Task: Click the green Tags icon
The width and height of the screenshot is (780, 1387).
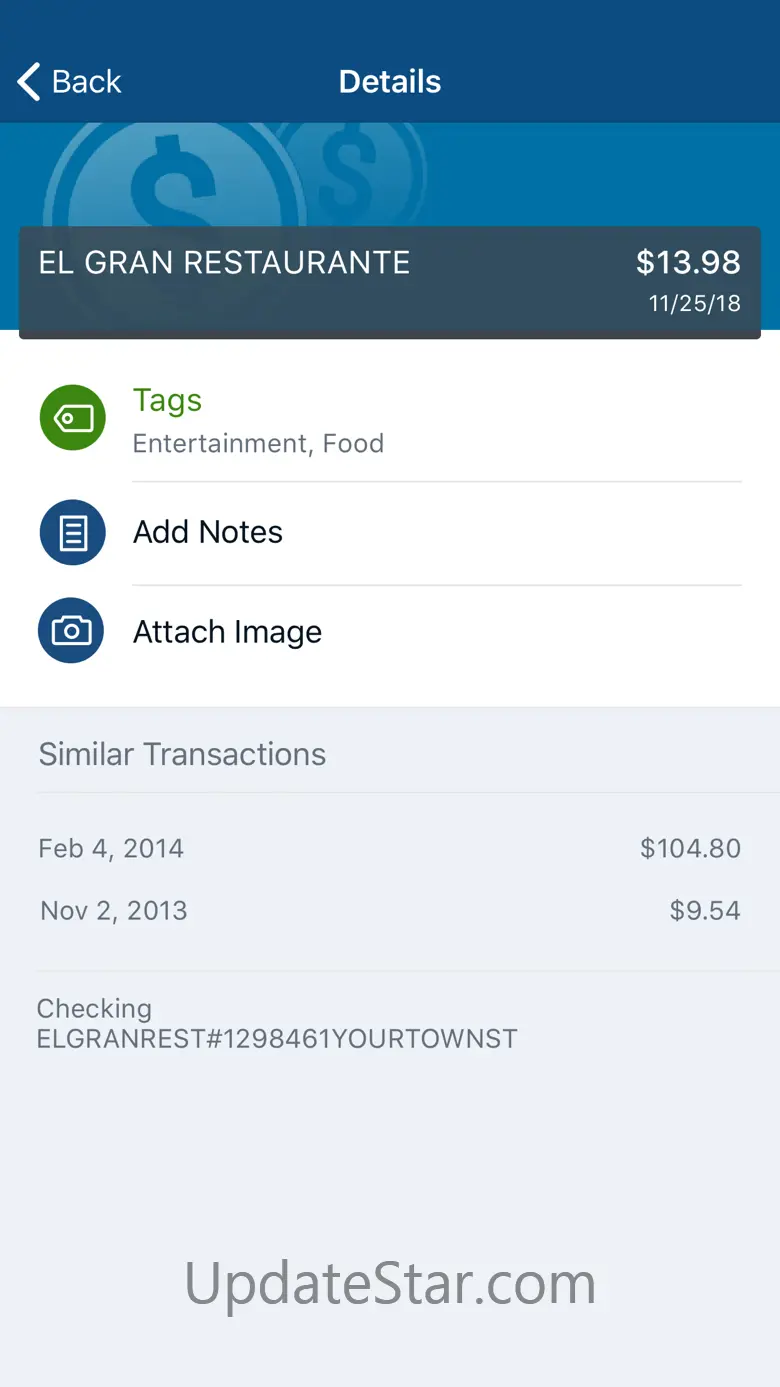Action: [73, 417]
